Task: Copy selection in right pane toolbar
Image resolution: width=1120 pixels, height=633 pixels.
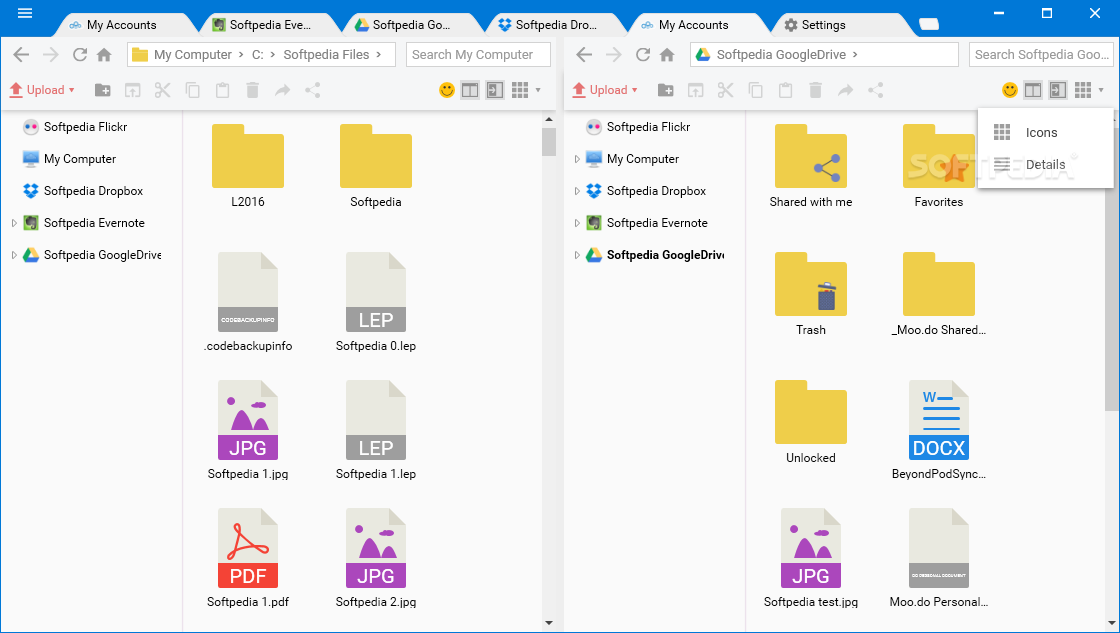Action: 756,90
